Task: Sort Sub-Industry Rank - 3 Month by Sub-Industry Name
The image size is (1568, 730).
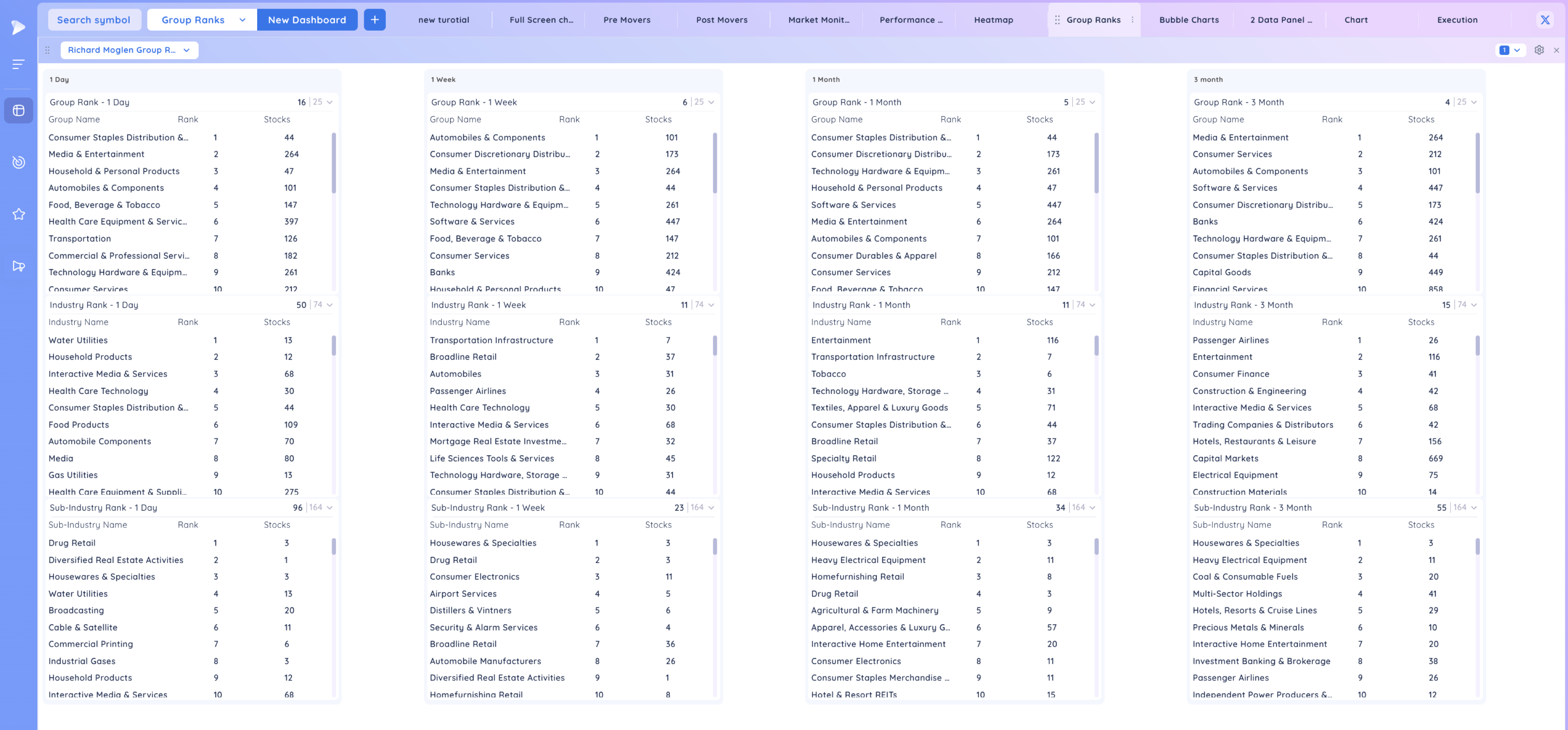Action: (1232, 525)
